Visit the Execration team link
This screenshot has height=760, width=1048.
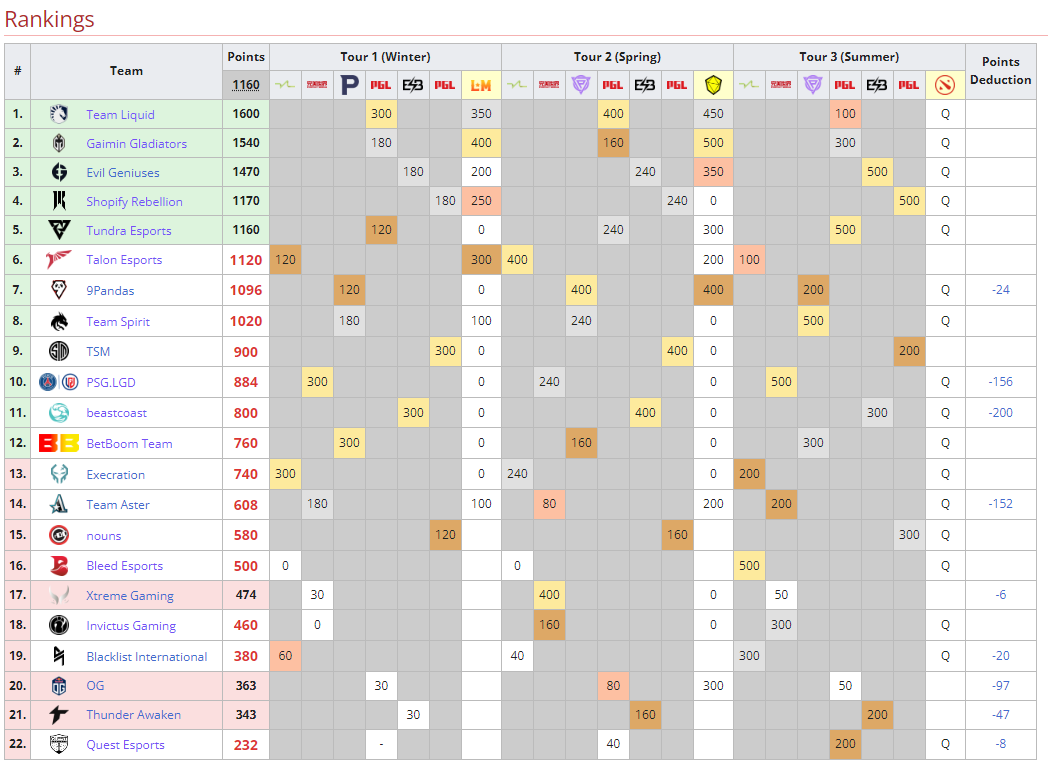[x=116, y=474]
